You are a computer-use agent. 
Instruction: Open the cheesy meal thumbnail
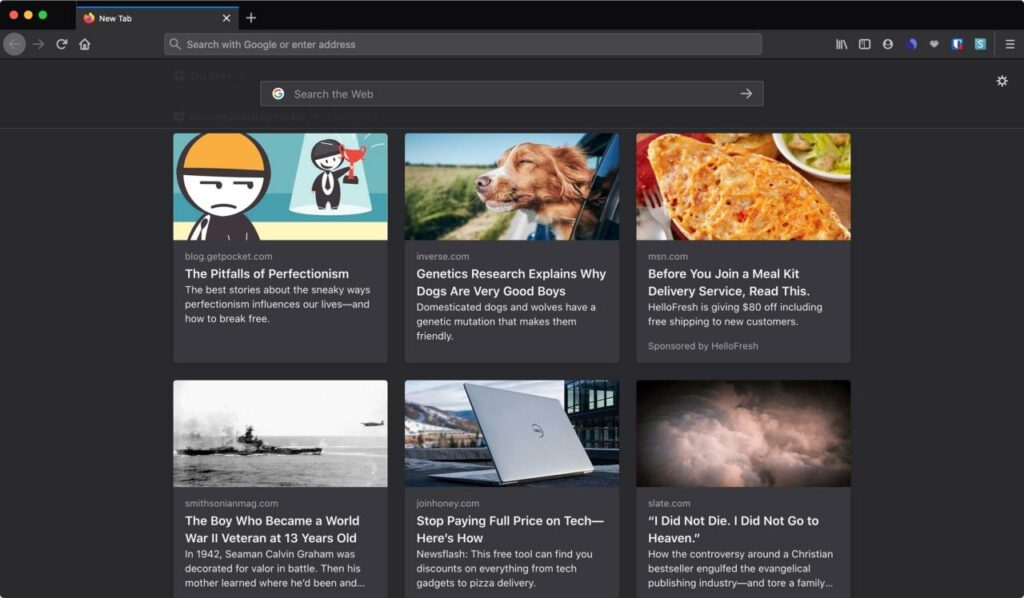(743, 187)
